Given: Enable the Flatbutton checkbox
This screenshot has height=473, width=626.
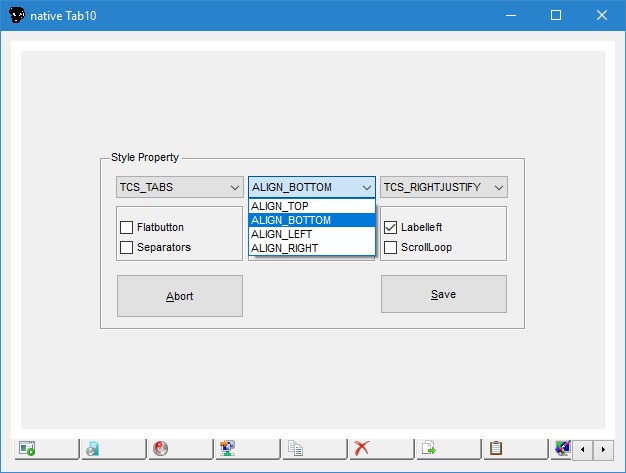Looking at the screenshot, I should click(127, 227).
